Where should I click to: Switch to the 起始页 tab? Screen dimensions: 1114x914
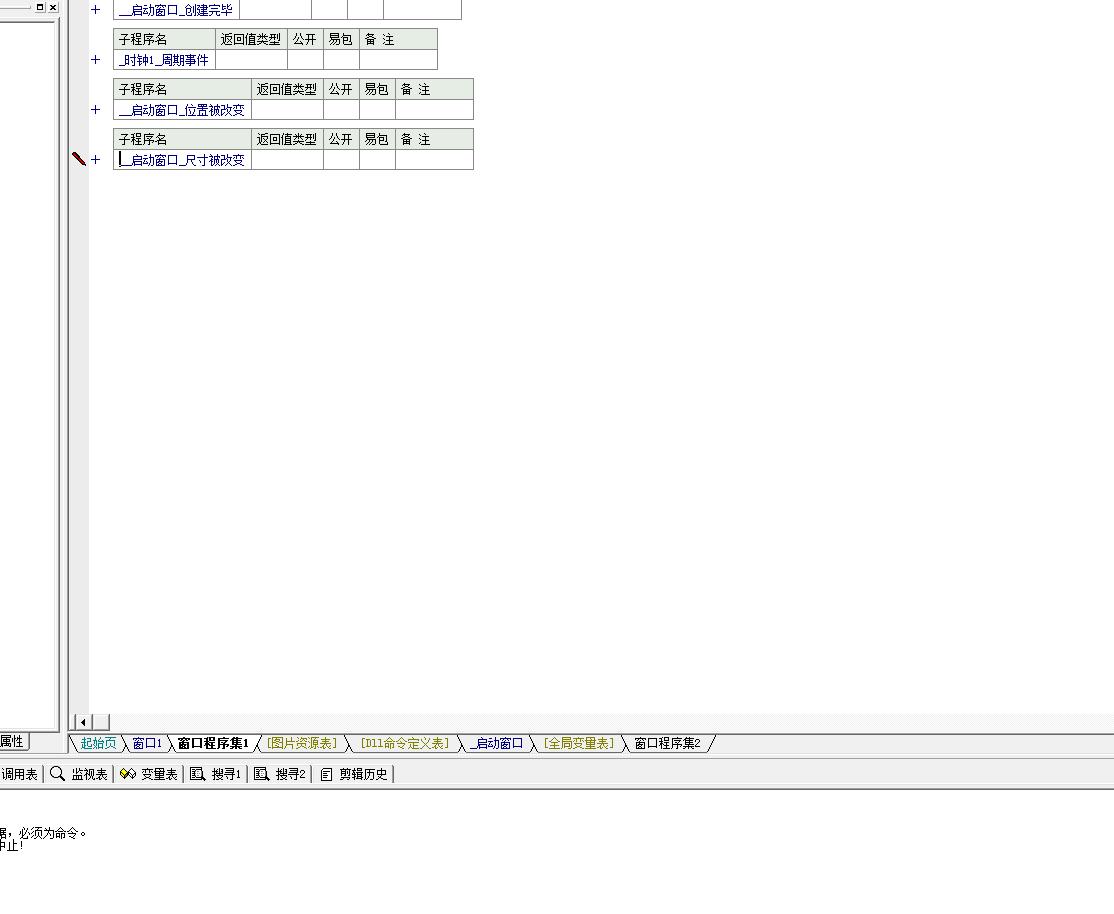click(x=98, y=743)
